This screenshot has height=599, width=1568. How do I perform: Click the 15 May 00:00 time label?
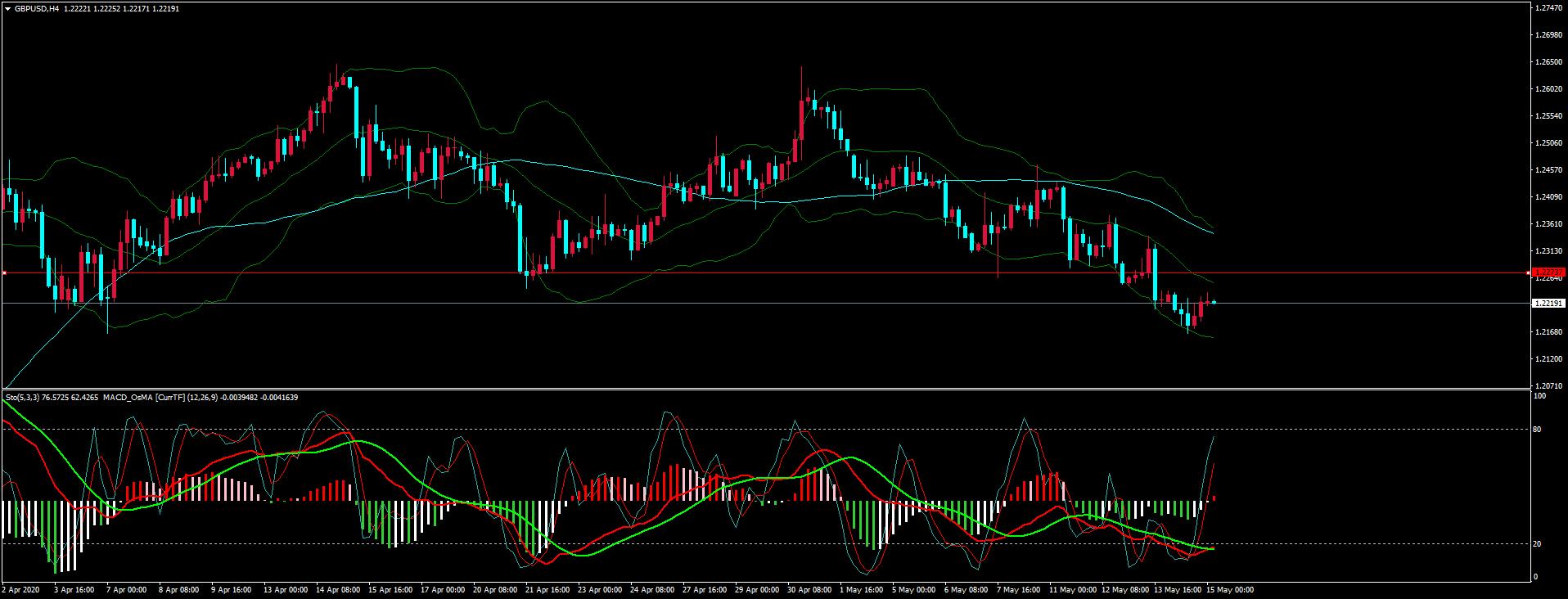click(1231, 589)
